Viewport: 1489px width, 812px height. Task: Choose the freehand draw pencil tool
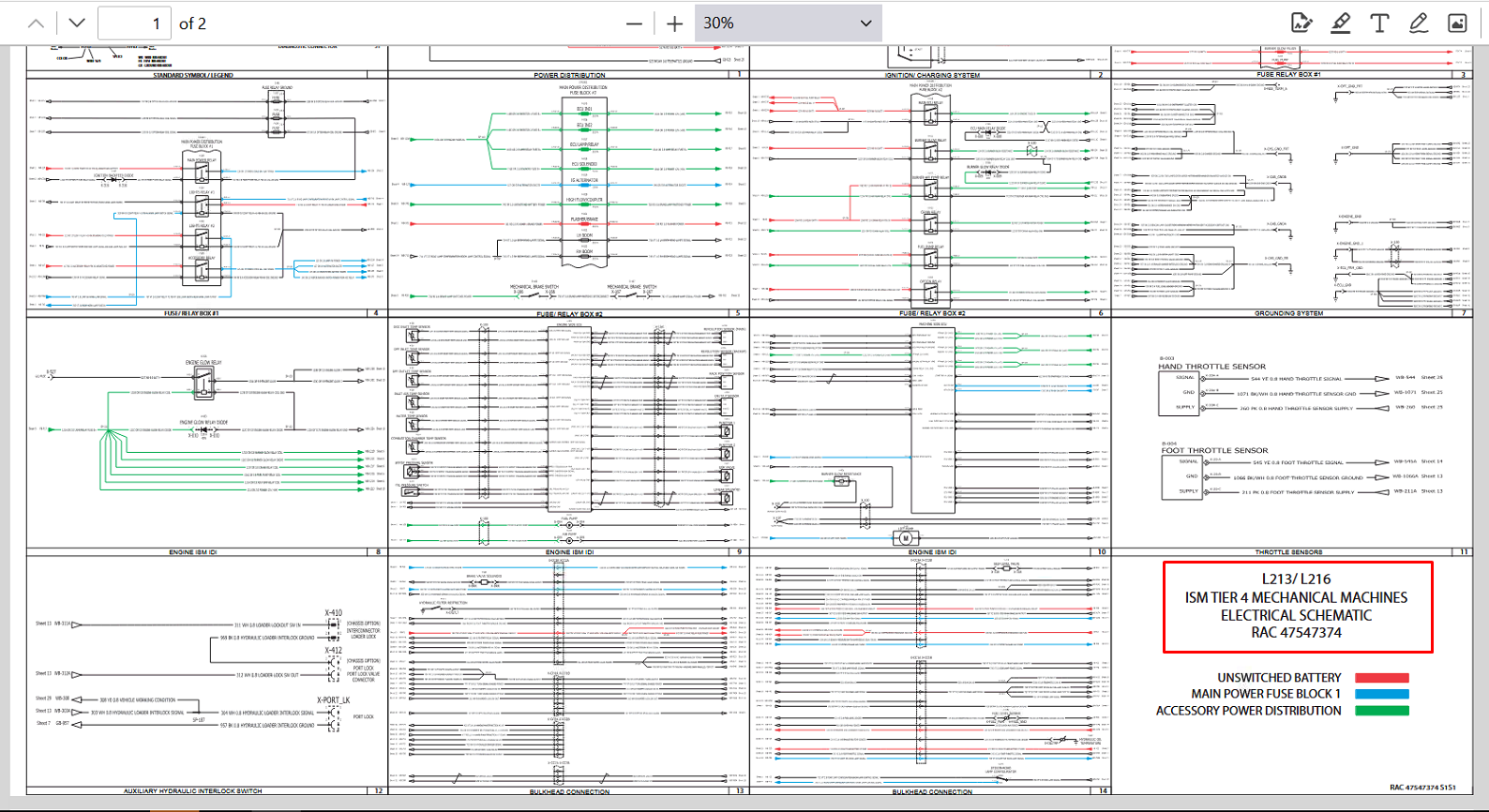(x=1419, y=23)
